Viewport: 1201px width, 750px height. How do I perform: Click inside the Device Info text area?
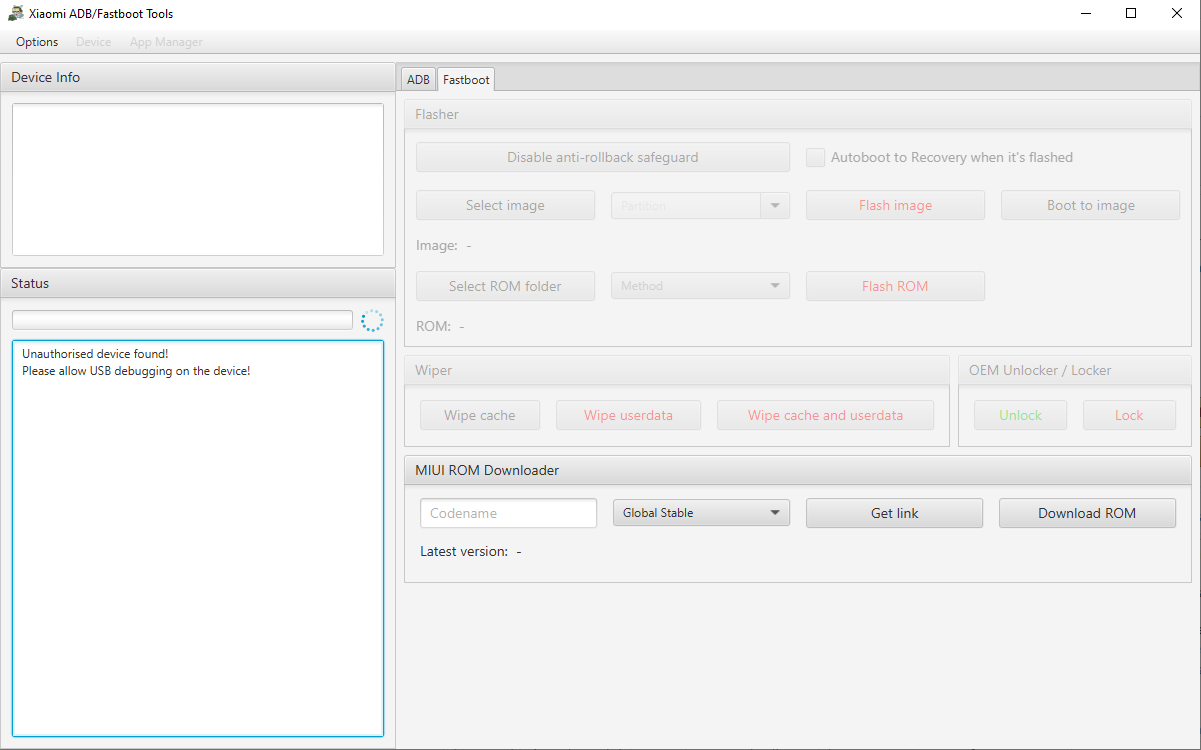[x=197, y=179]
